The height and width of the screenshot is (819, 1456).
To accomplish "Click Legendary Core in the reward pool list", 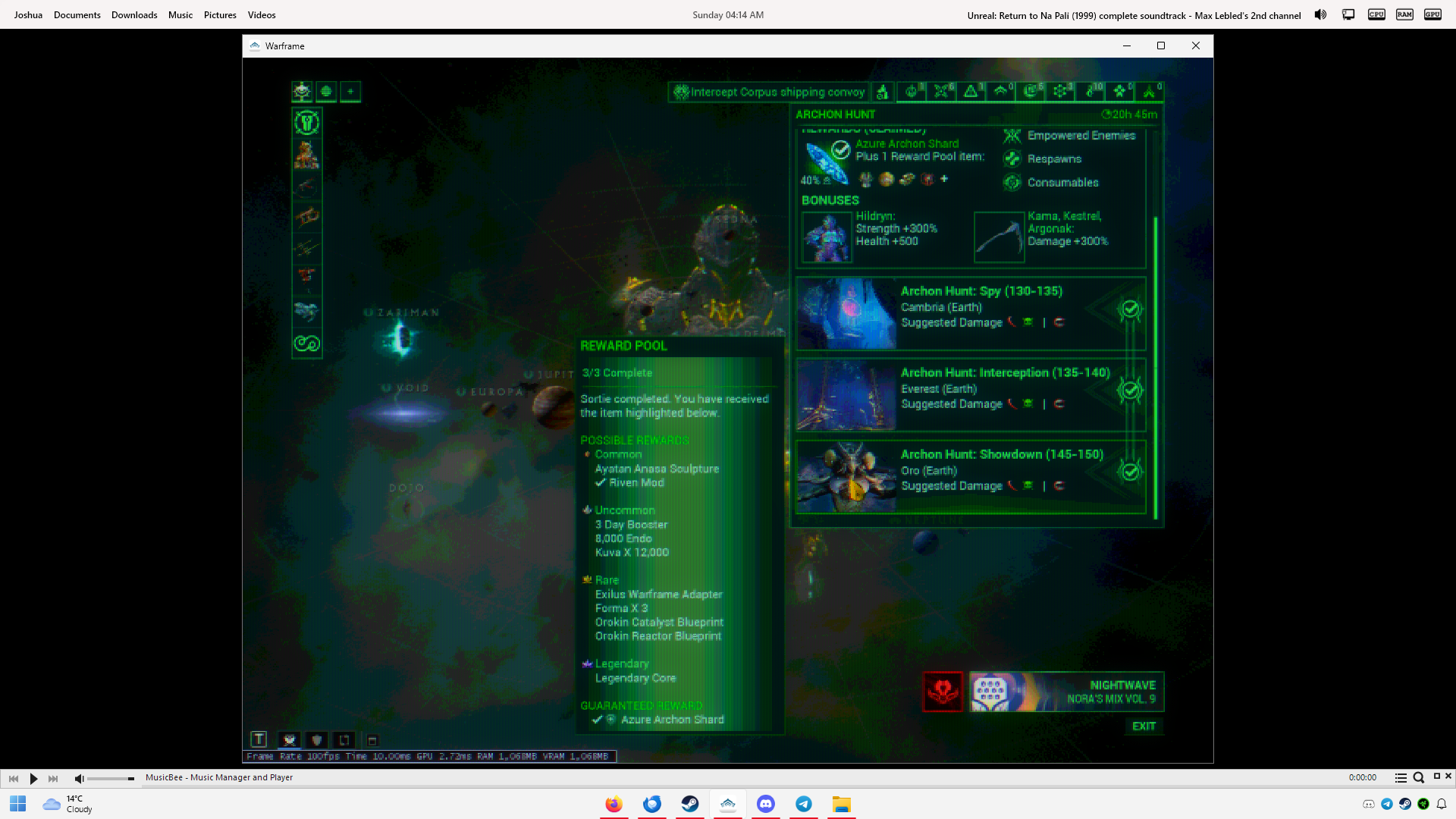I will (x=635, y=678).
